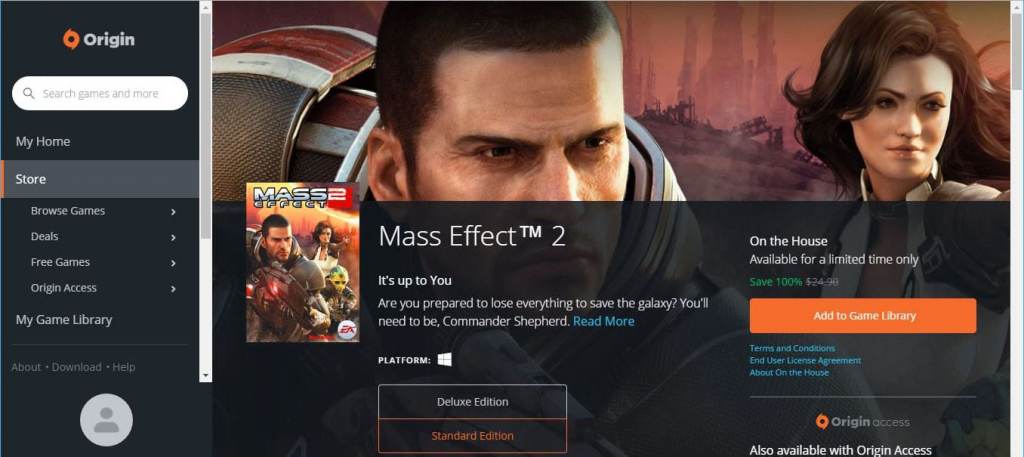The image size is (1024, 457).
Task: Open the Read More link
Action: pyautogui.click(x=603, y=321)
